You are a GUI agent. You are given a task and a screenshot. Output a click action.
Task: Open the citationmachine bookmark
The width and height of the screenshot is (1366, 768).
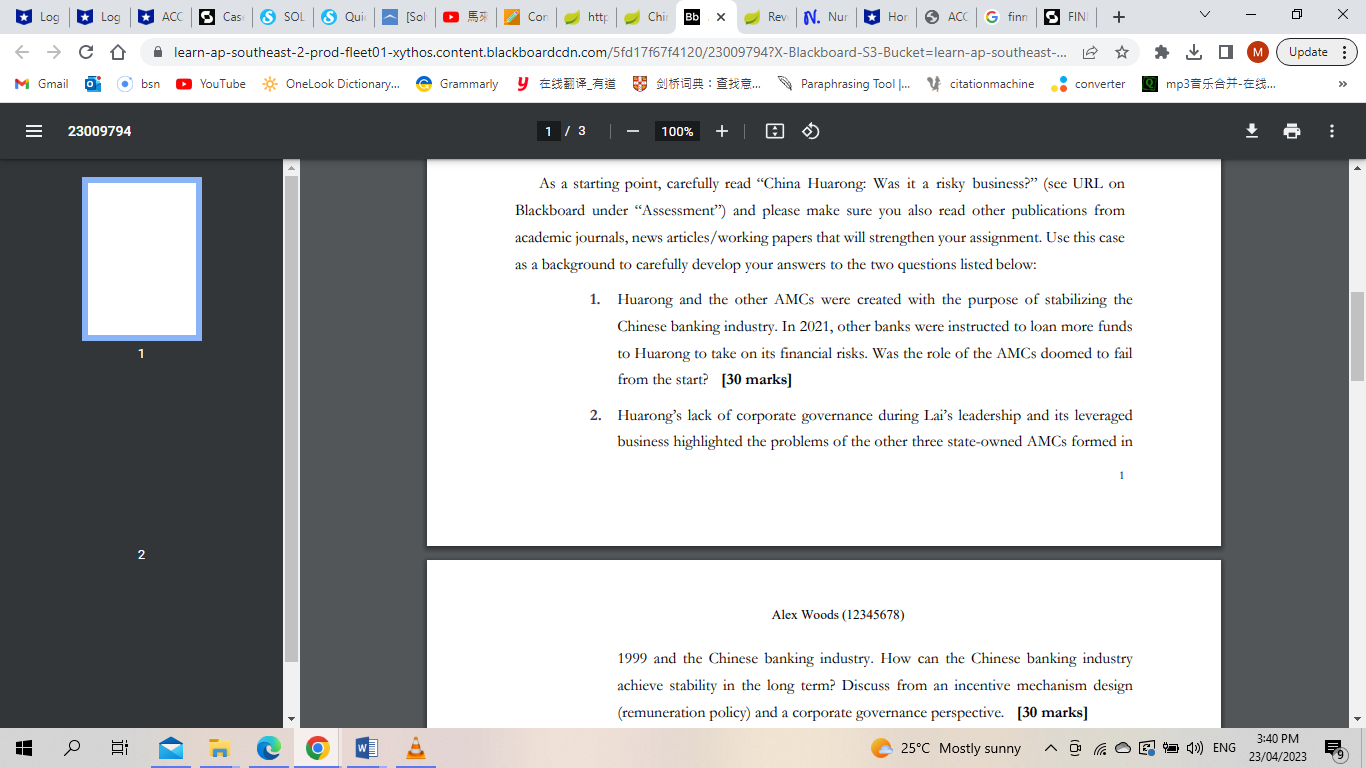tap(980, 84)
